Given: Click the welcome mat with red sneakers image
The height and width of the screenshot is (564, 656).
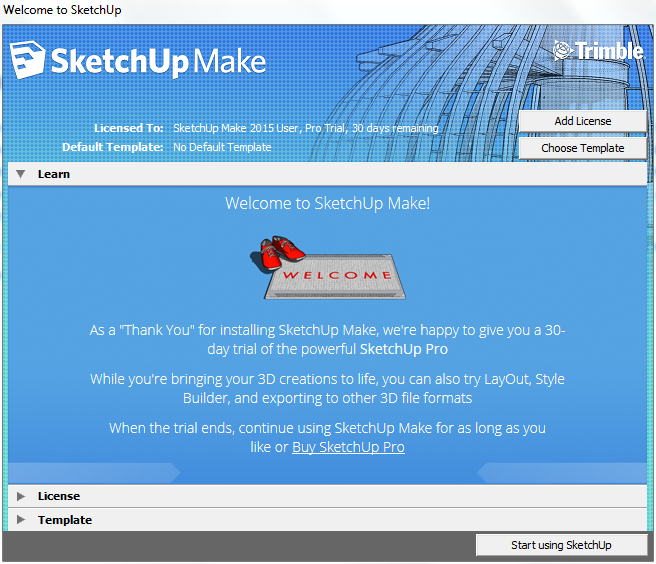Looking at the screenshot, I should (x=328, y=267).
